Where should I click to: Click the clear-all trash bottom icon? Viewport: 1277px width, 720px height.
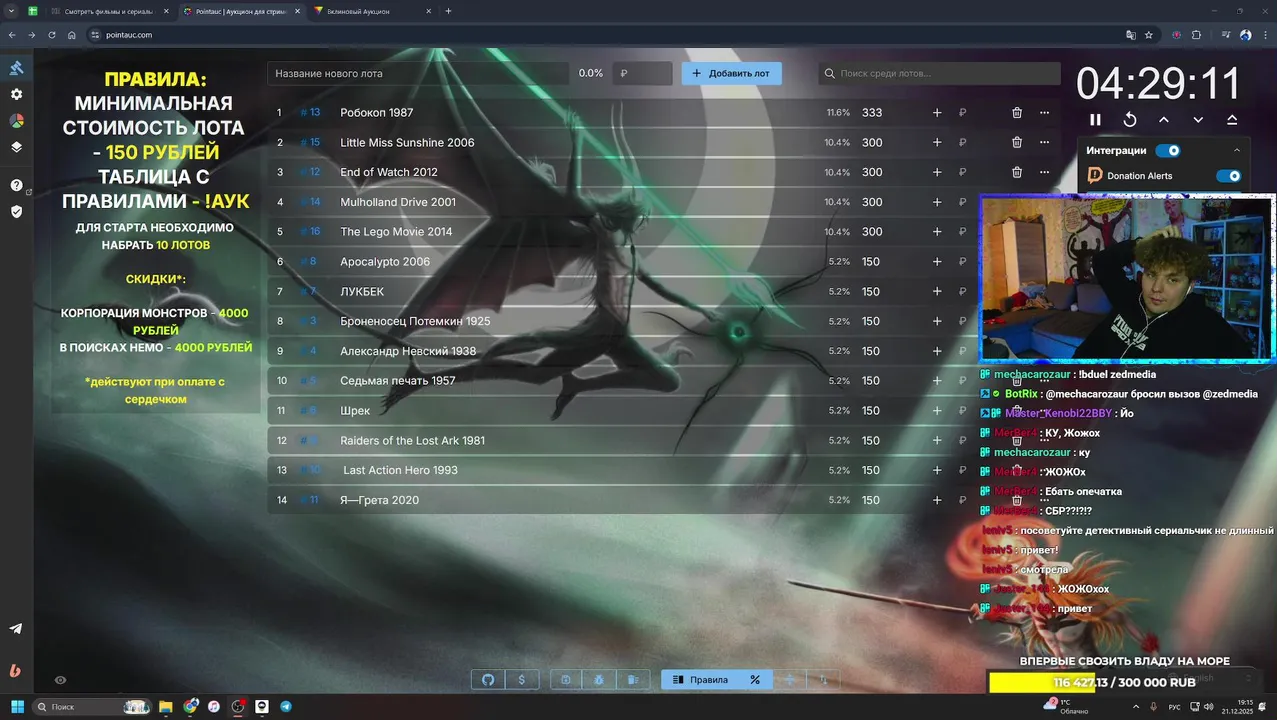tap(633, 680)
